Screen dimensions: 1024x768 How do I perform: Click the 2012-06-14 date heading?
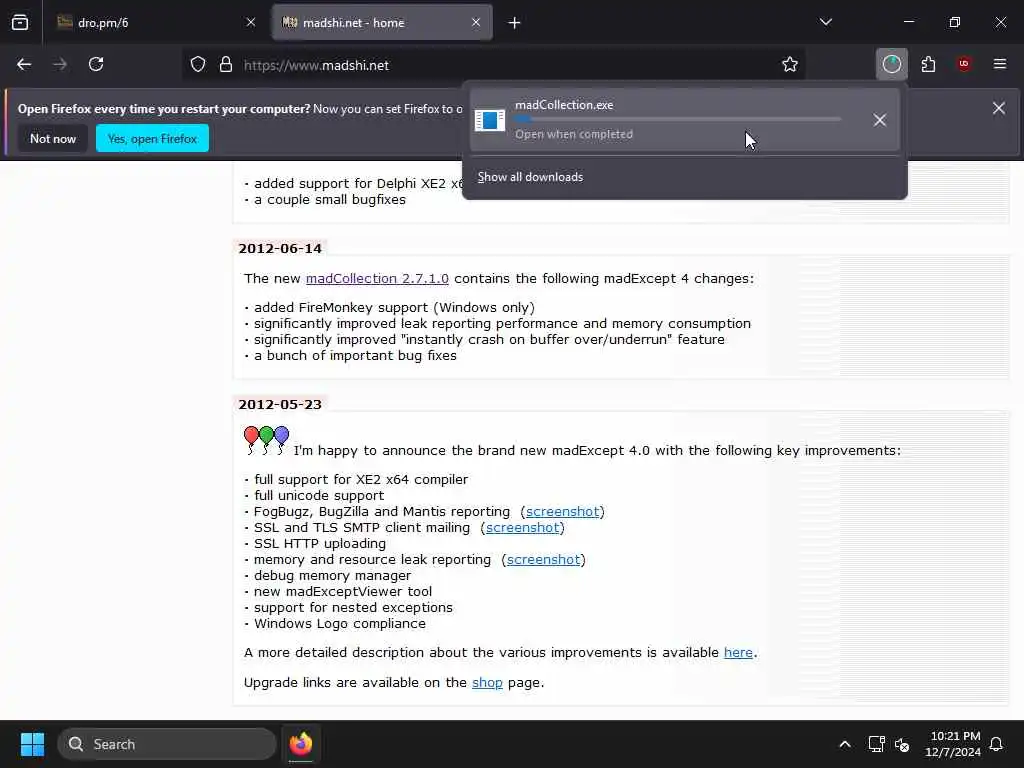coord(280,249)
